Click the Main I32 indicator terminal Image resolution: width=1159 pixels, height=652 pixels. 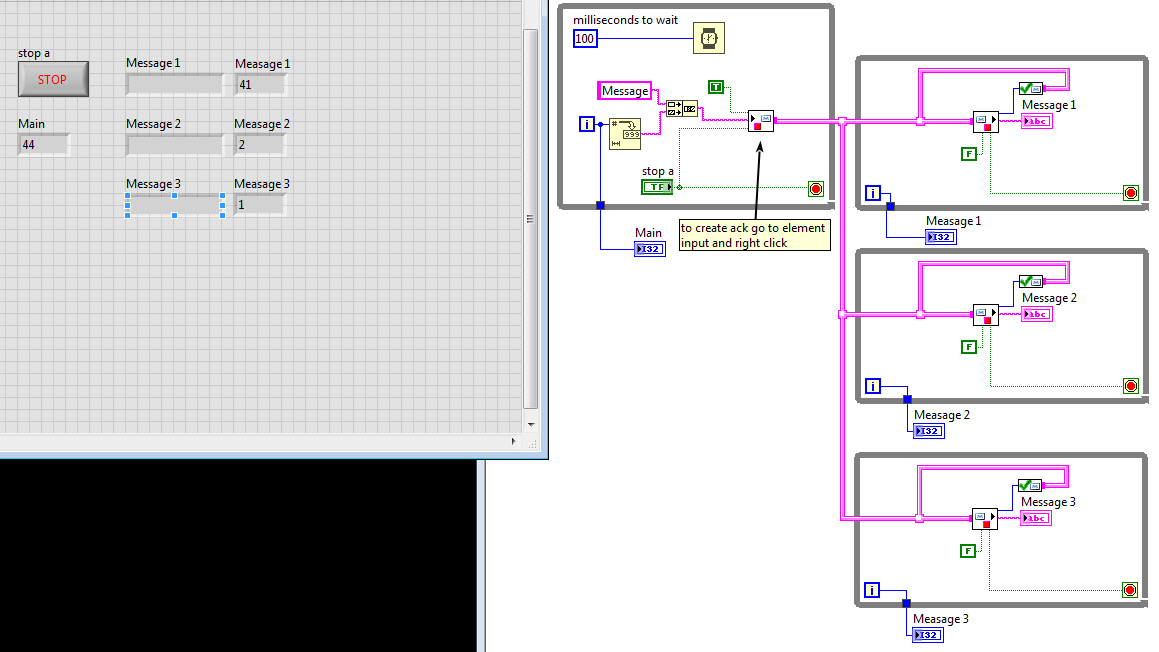click(649, 248)
